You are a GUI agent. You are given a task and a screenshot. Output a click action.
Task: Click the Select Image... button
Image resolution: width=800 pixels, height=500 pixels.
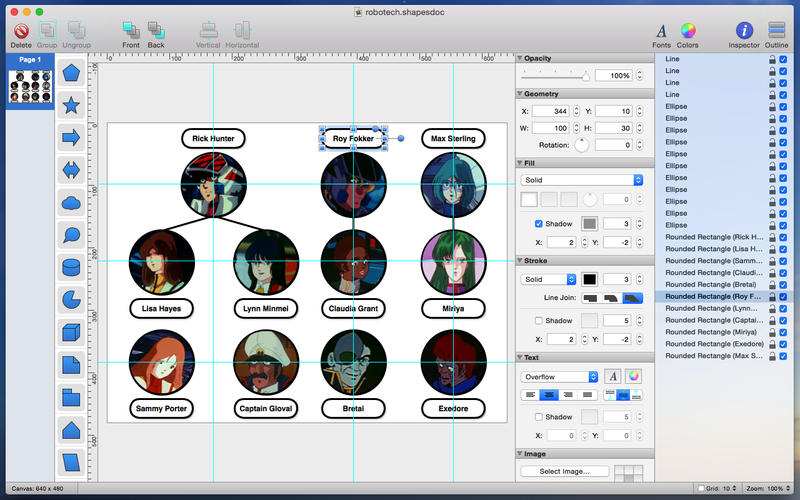[565, 471]
